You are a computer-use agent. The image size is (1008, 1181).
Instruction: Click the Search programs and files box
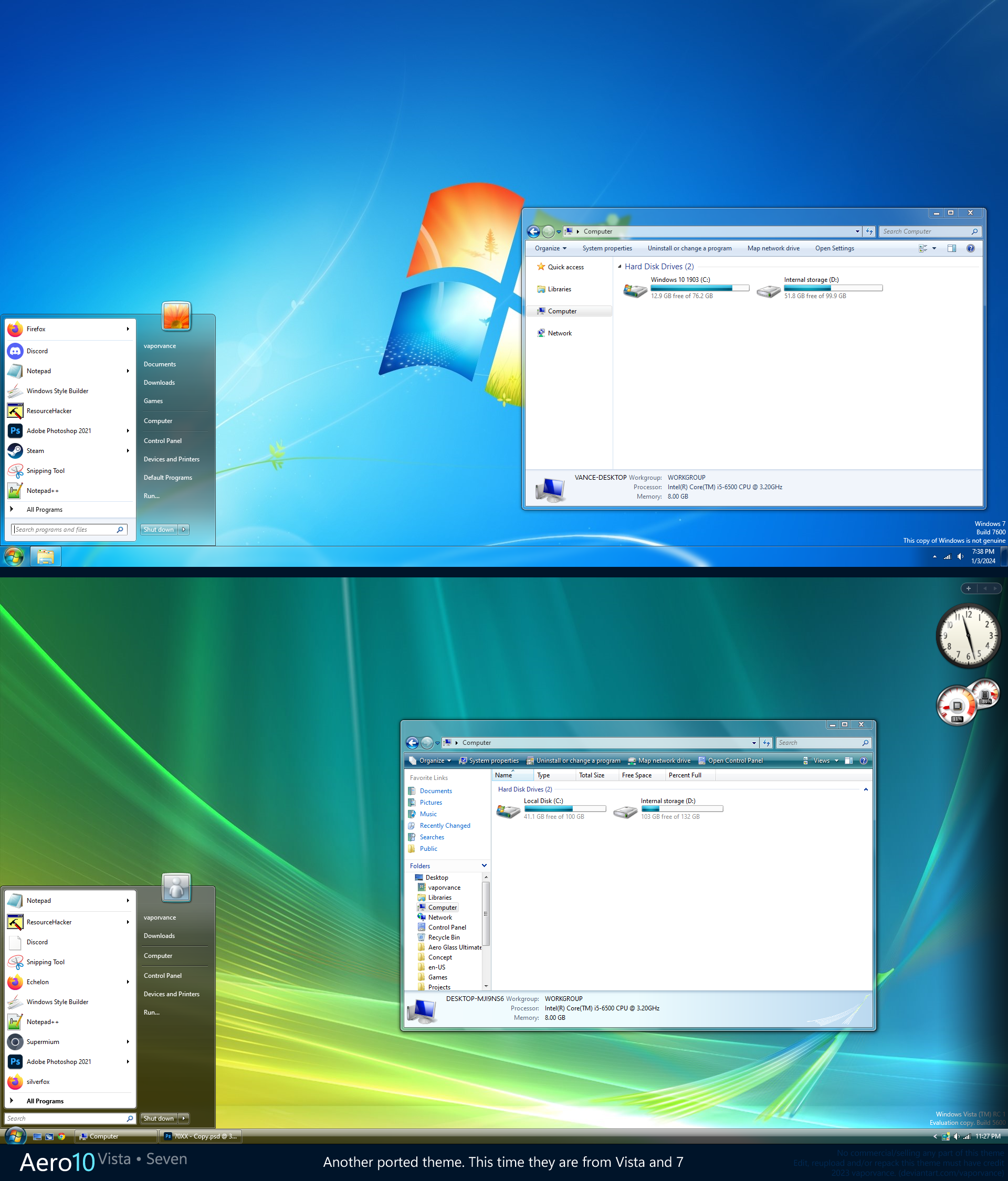click(64, 530)
